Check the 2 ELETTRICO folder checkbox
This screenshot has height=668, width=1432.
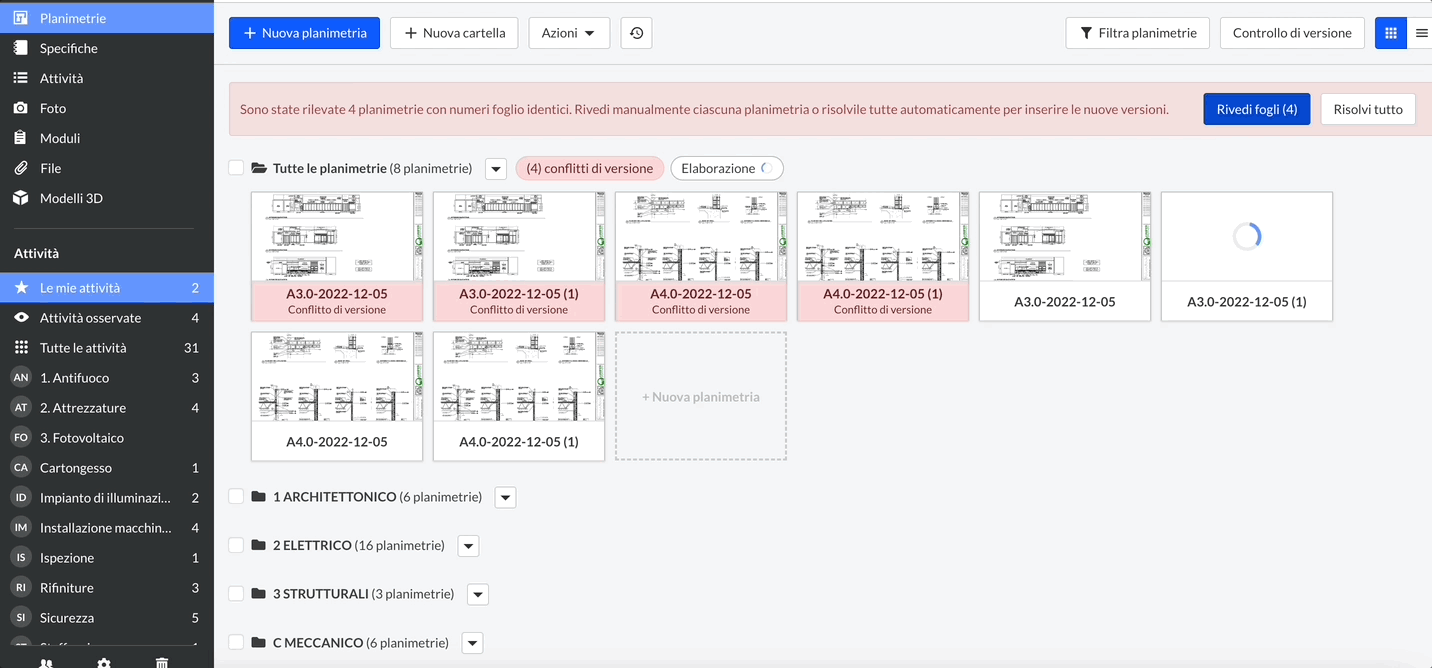[x=236, y=545]
